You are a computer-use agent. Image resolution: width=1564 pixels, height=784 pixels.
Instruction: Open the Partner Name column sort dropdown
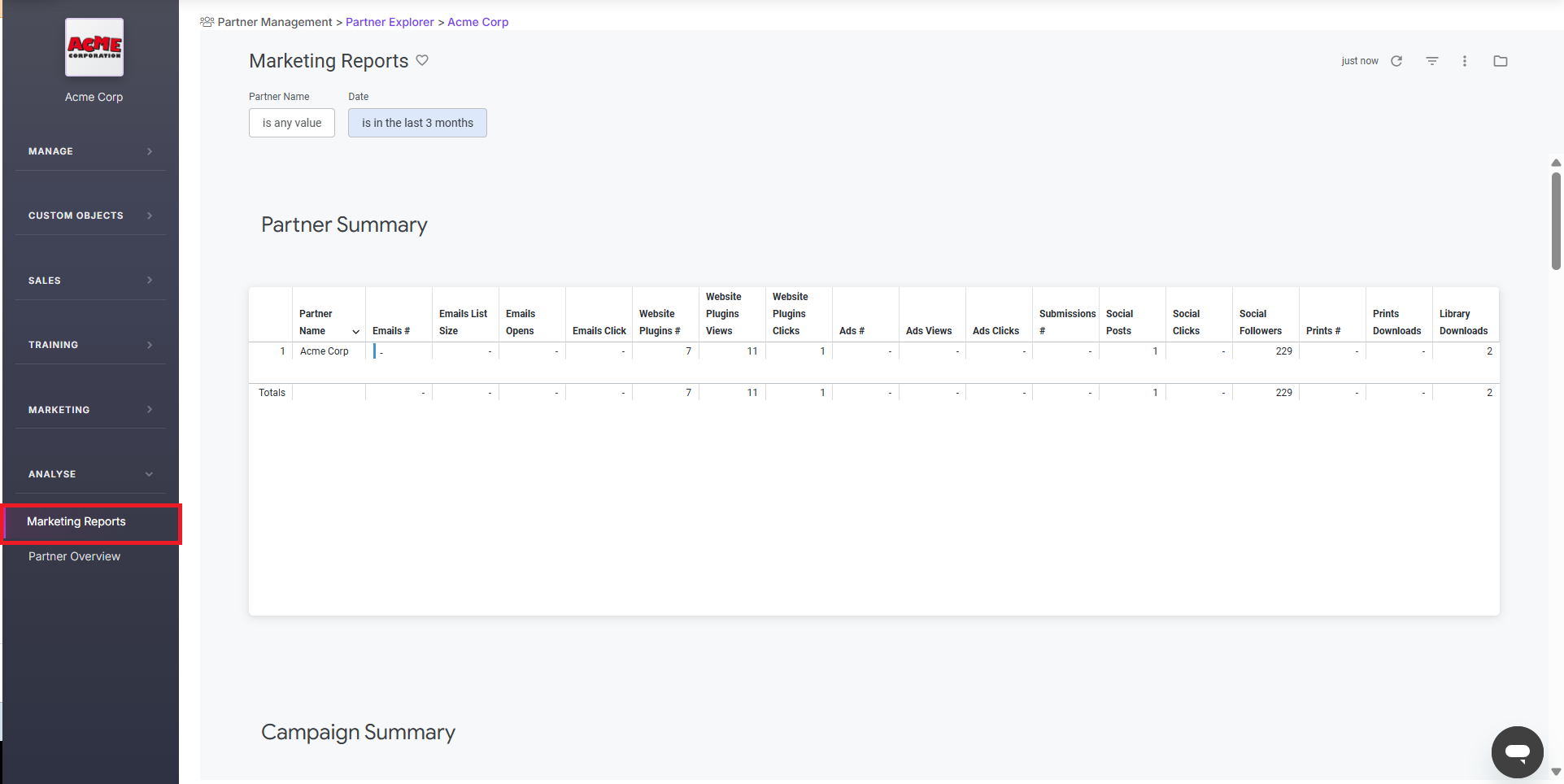[355, 332]
